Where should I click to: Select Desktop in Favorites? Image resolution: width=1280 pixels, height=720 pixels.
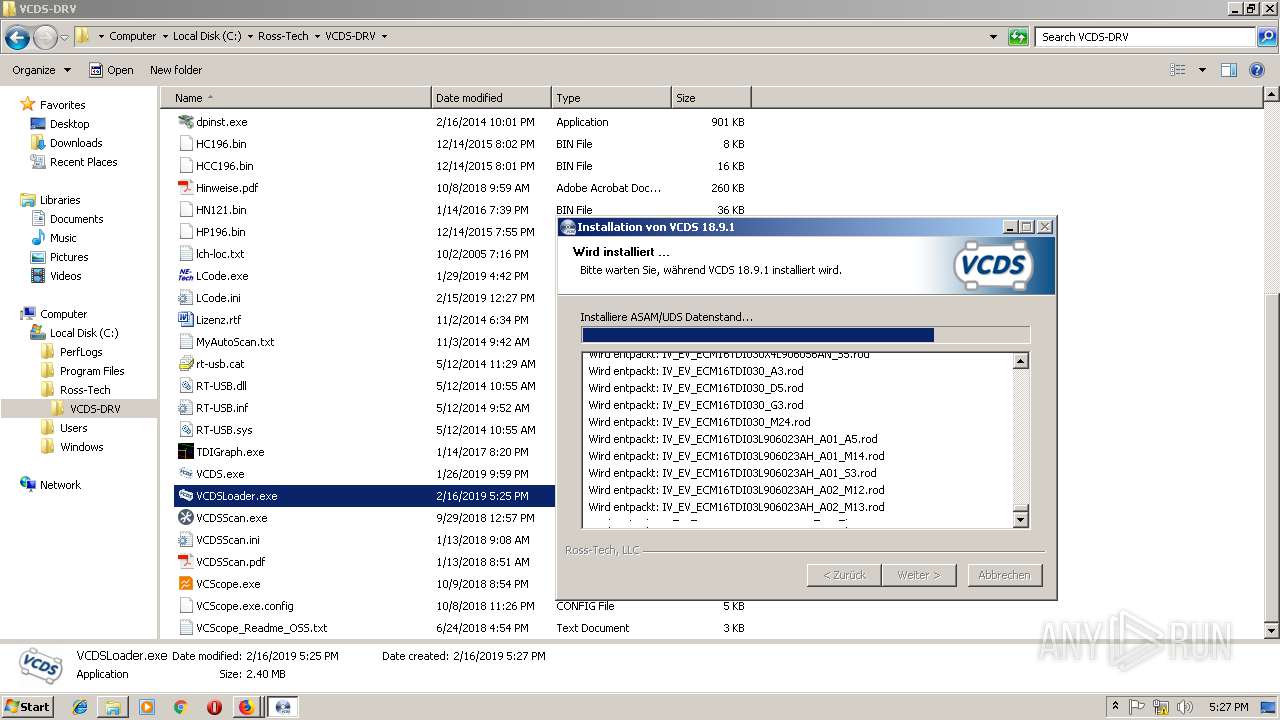click(x=69, y=124)
